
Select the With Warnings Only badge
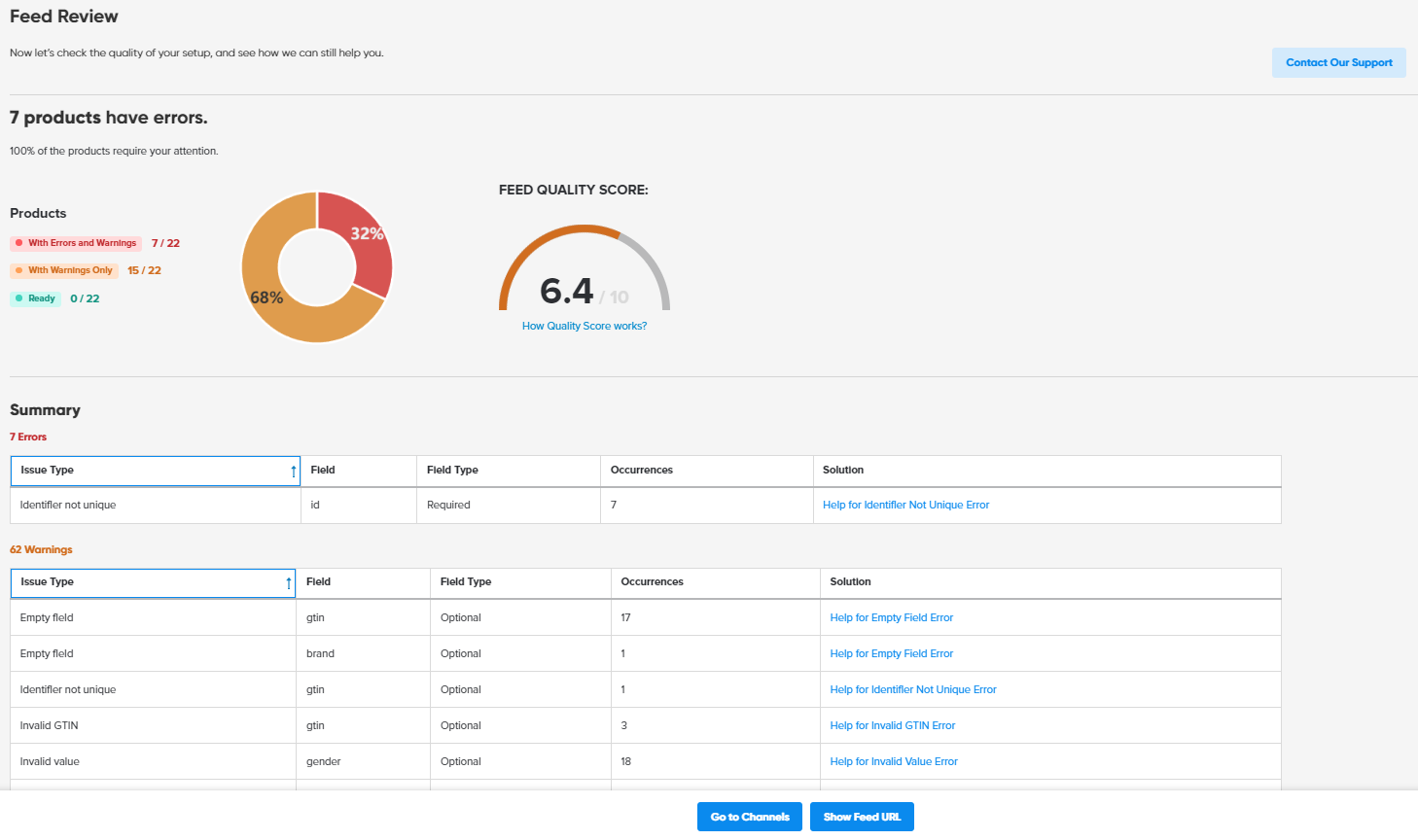tap(64, 270)
